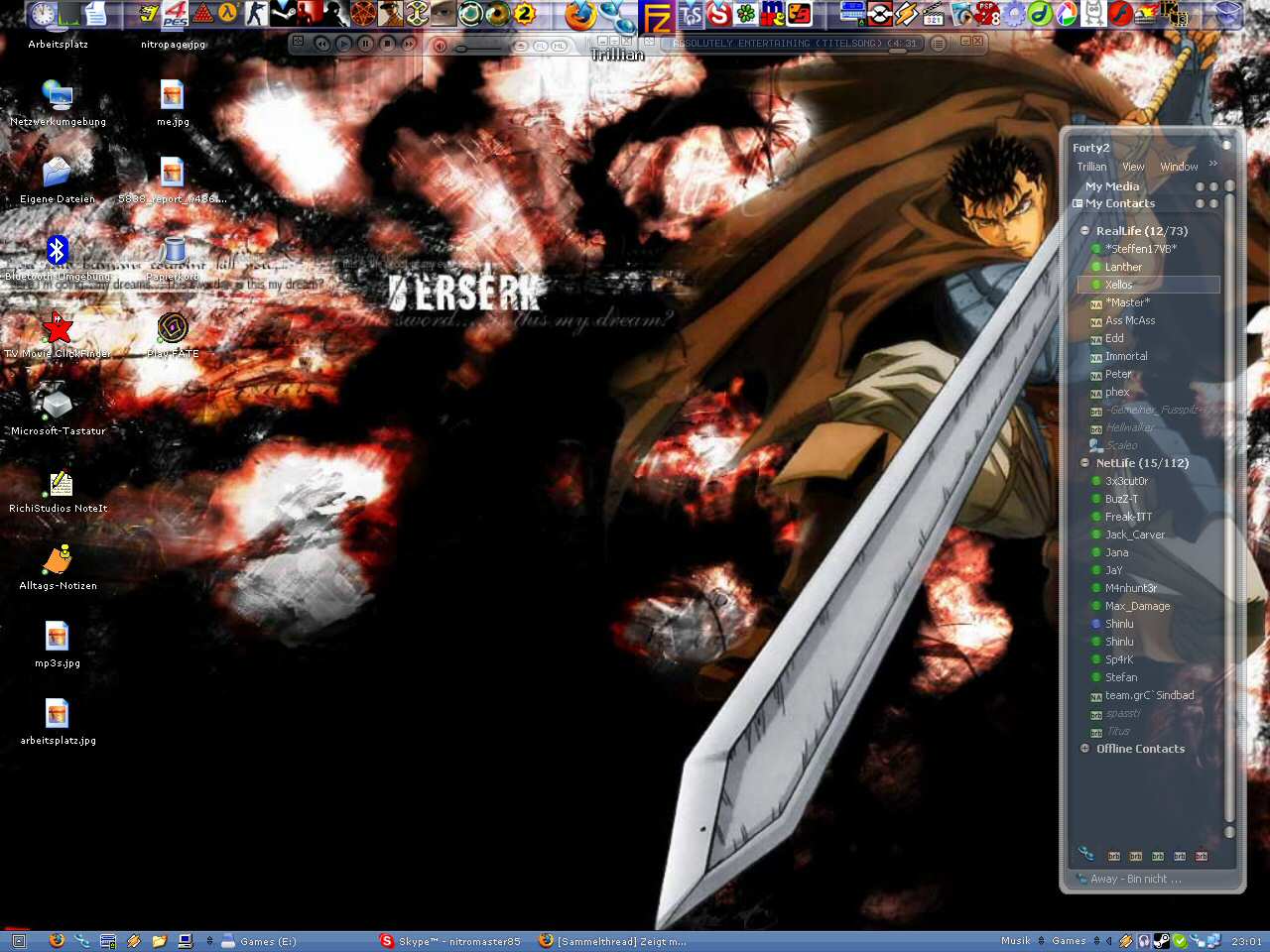
Task: Click the Steam tray icon in taskbar
Action: (x=1161, y=941)
